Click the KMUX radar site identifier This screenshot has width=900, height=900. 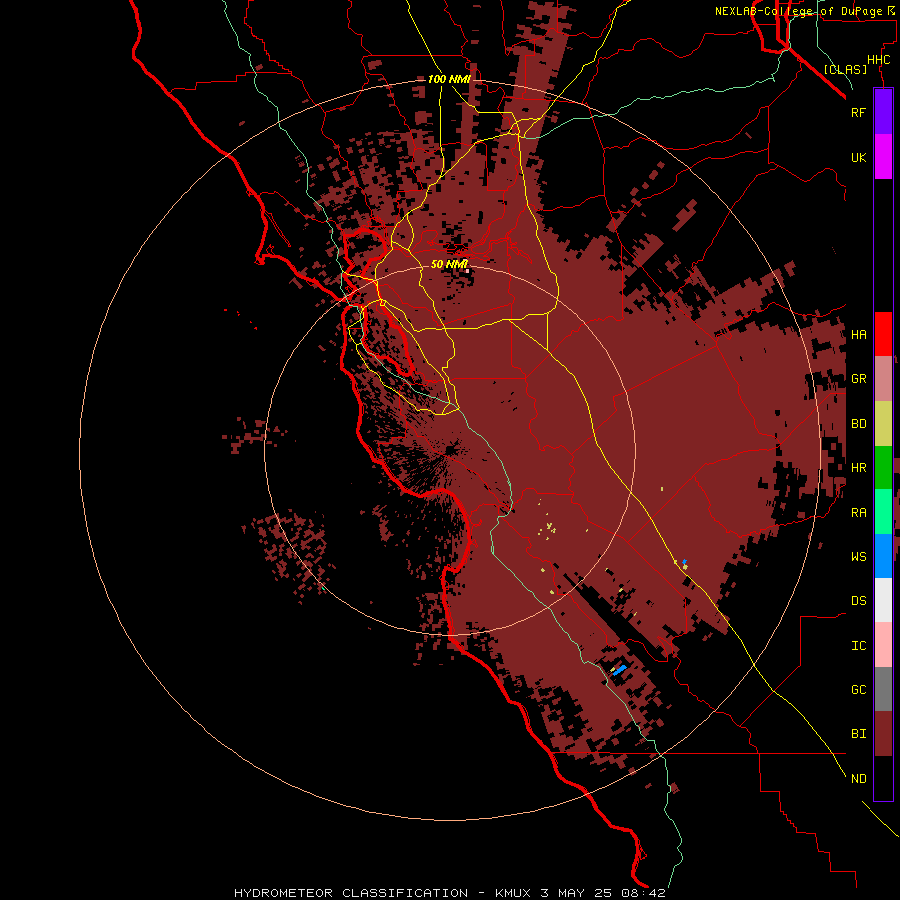514,893
